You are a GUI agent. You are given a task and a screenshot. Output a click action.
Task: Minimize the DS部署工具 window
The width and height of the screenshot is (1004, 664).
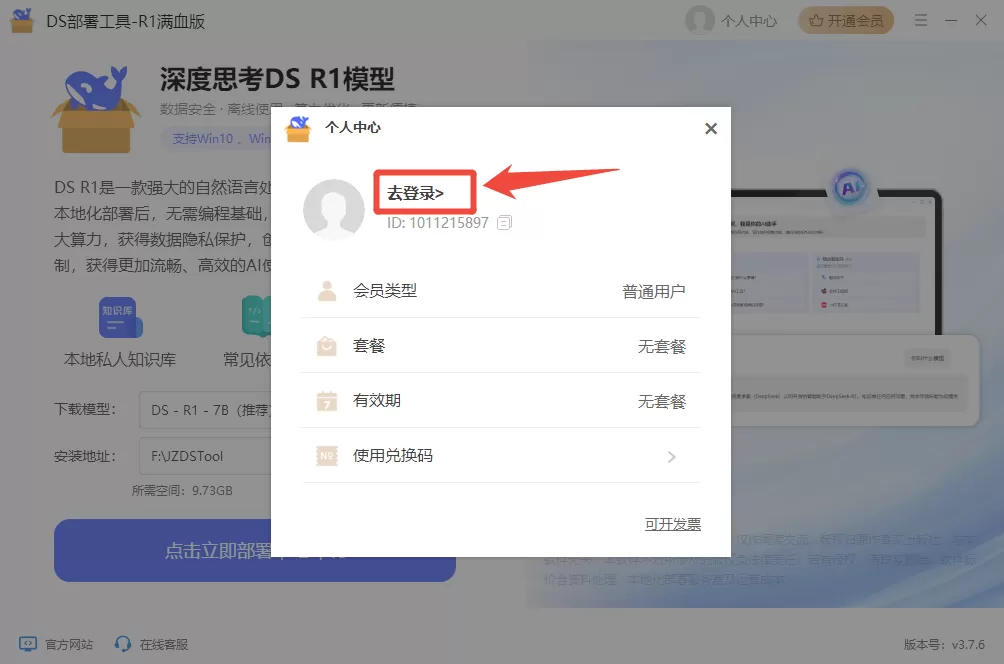point(951,20)
